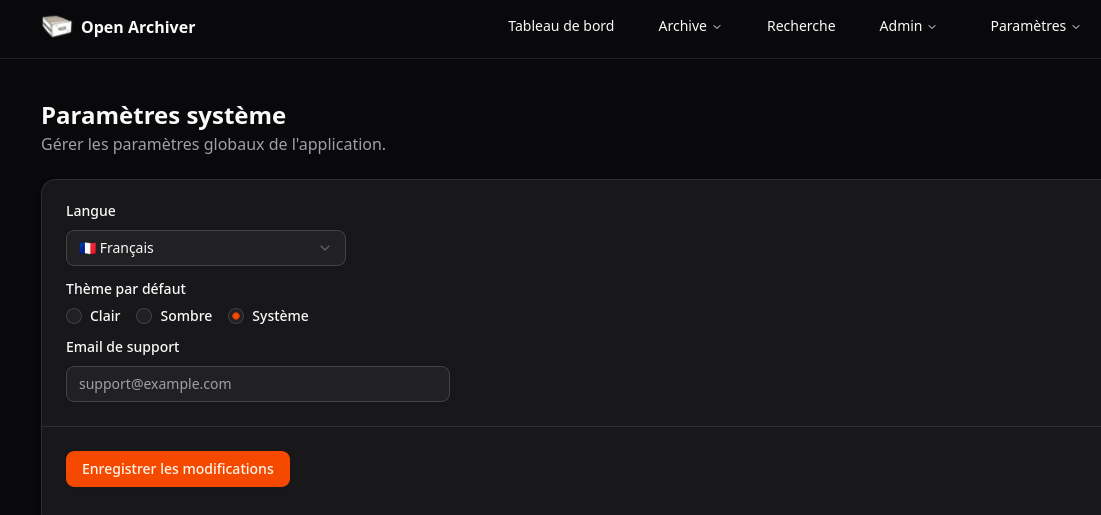Select the Système theme radio button
This screenshot has height=515, width=1101.
tap(236, 316)
